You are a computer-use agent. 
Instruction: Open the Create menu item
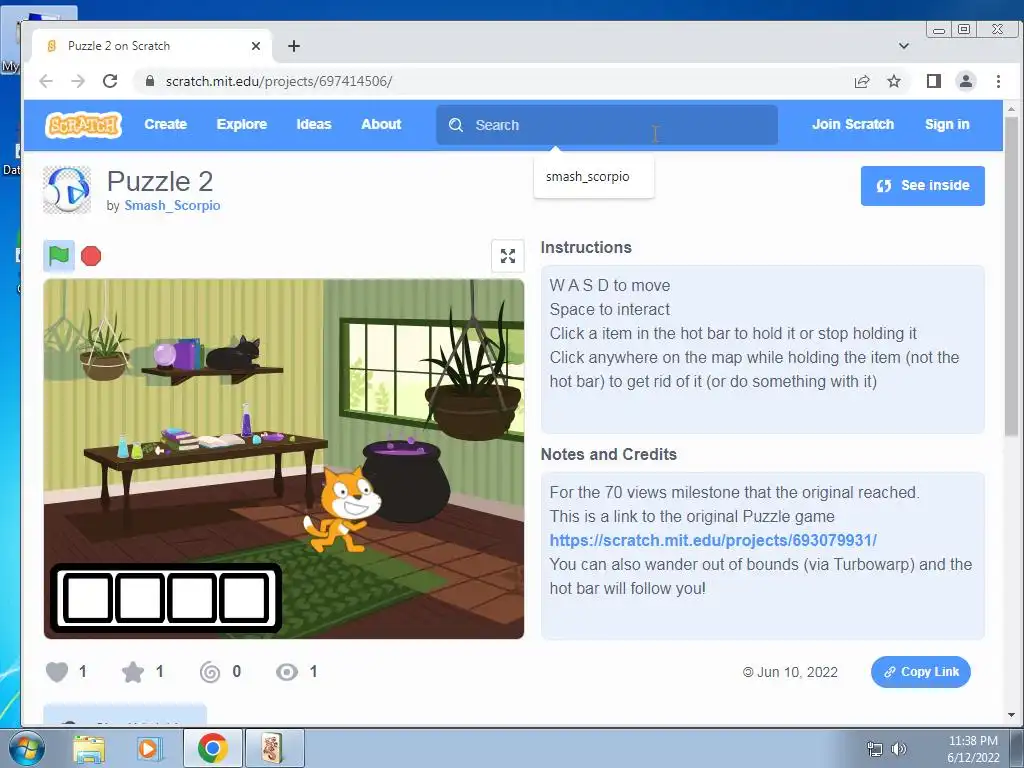tap(165, 124)
